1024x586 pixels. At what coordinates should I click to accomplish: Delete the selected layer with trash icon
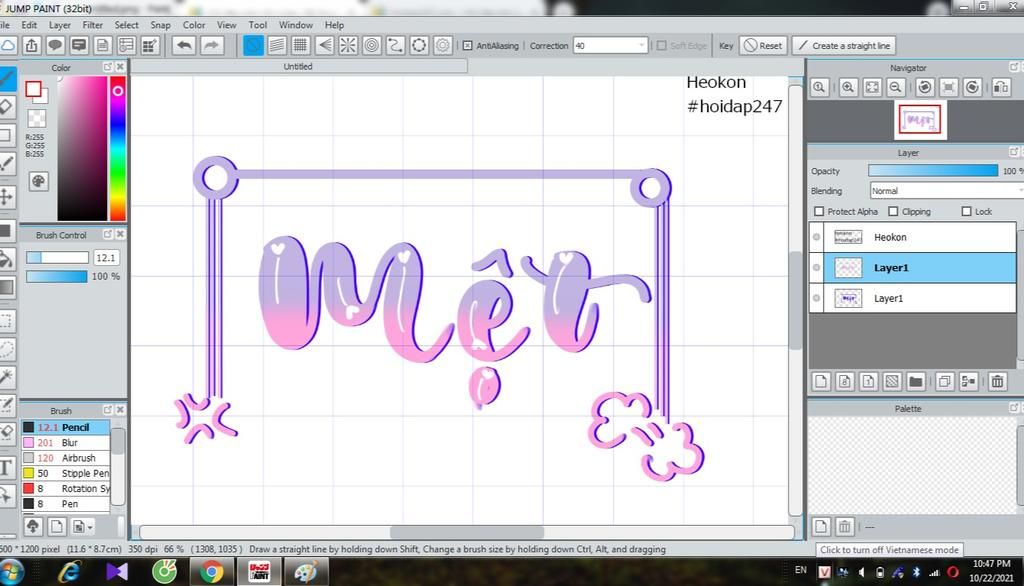(997, 381)
